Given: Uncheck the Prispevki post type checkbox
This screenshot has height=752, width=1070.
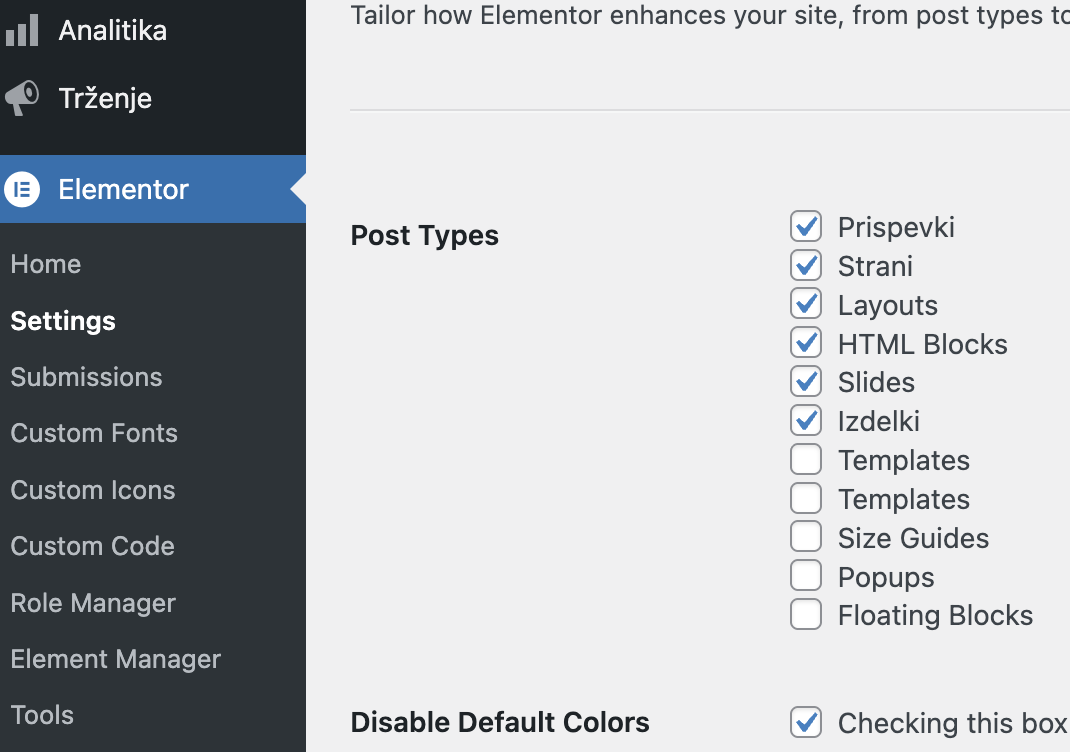Looking at the screenshot, I should click(x=806, y=227).
